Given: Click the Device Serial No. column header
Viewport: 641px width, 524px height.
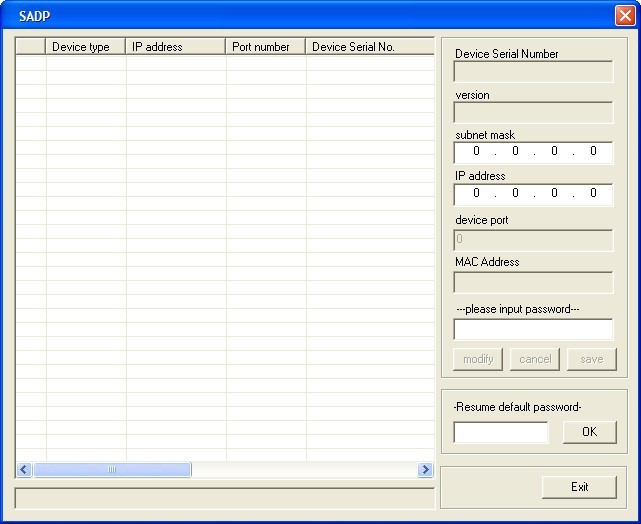Looking at the screenshot, I should (370, 47).
